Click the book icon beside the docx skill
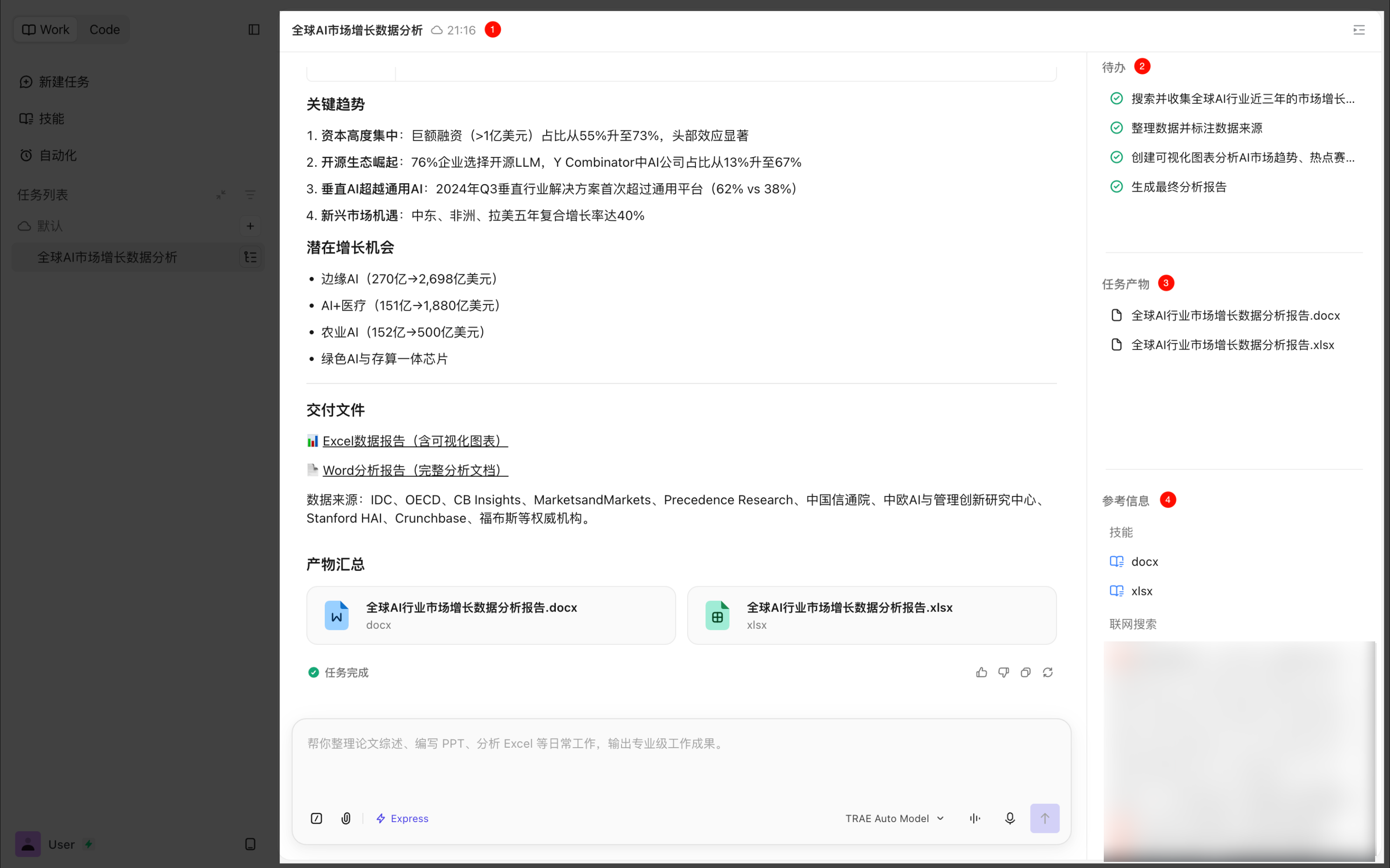Viewport: 1390px width, 868px height. coord(1116,561)
